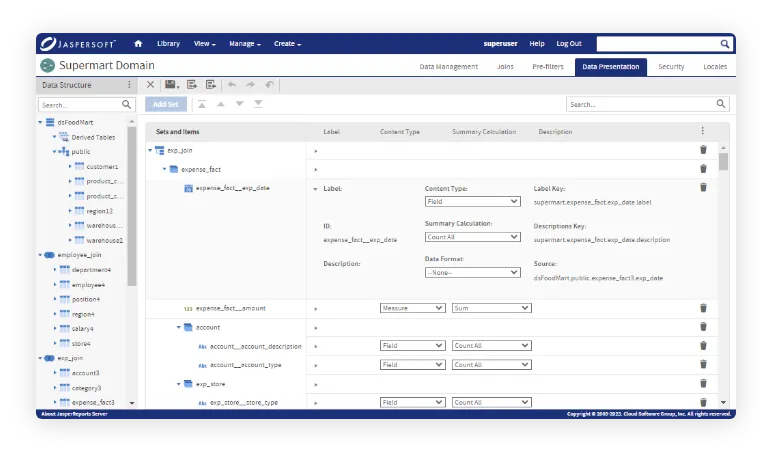Delete the account__account_description item

[x=703, y=346]
